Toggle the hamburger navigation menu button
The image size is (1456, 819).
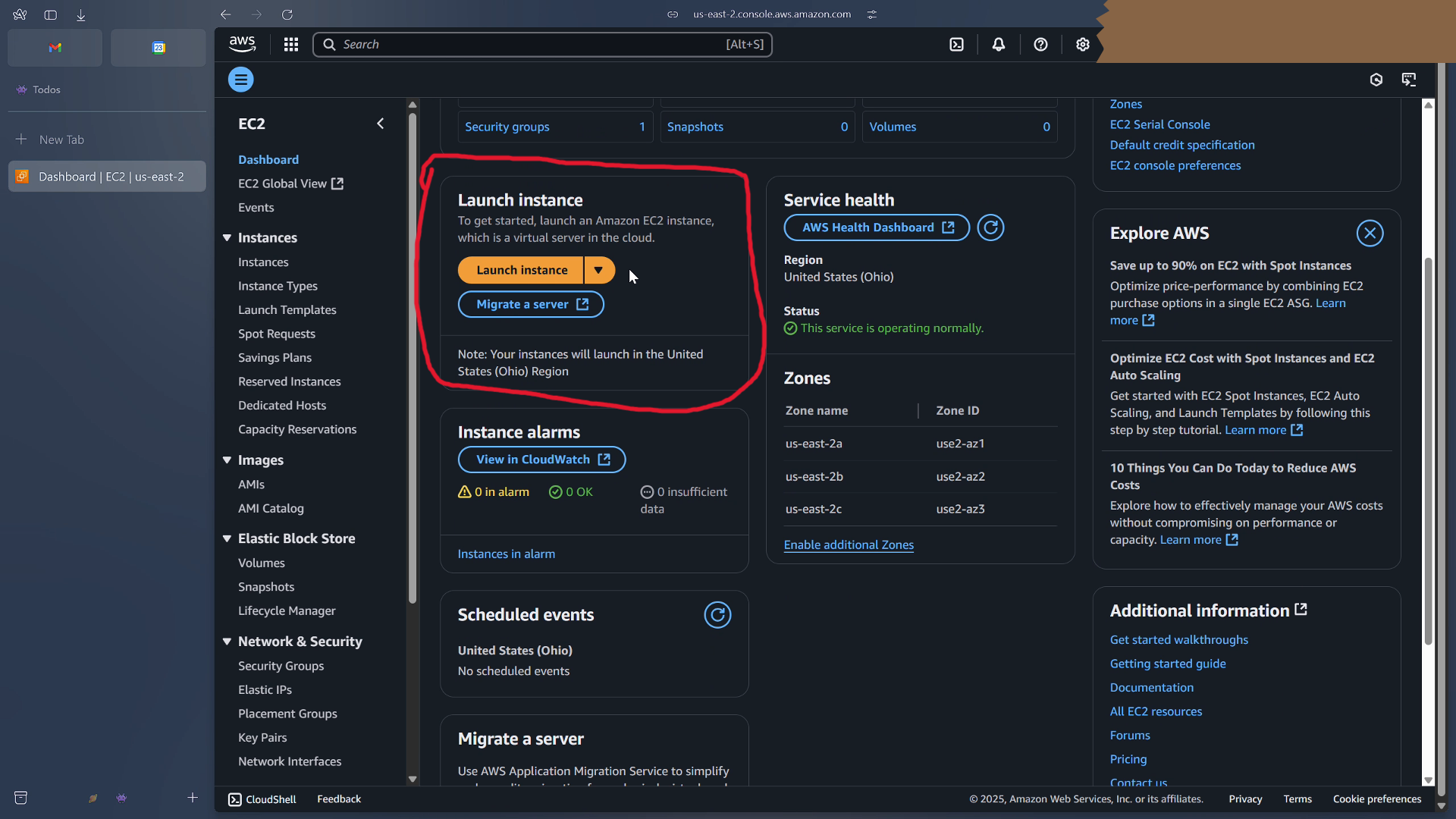click(x=241, y=80)
